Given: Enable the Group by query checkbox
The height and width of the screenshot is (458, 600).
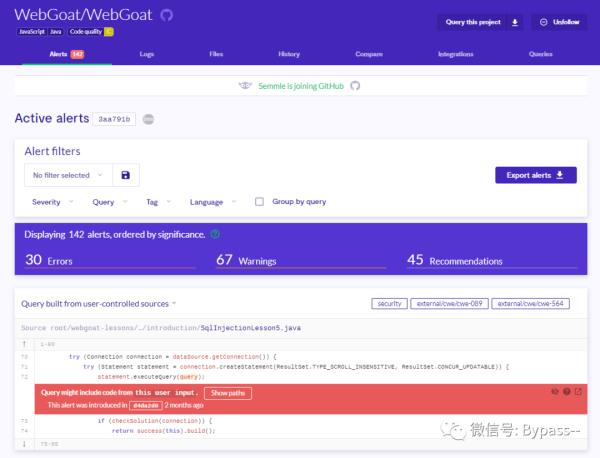Looking at the screenshot, I should click(x=259, y=202).
